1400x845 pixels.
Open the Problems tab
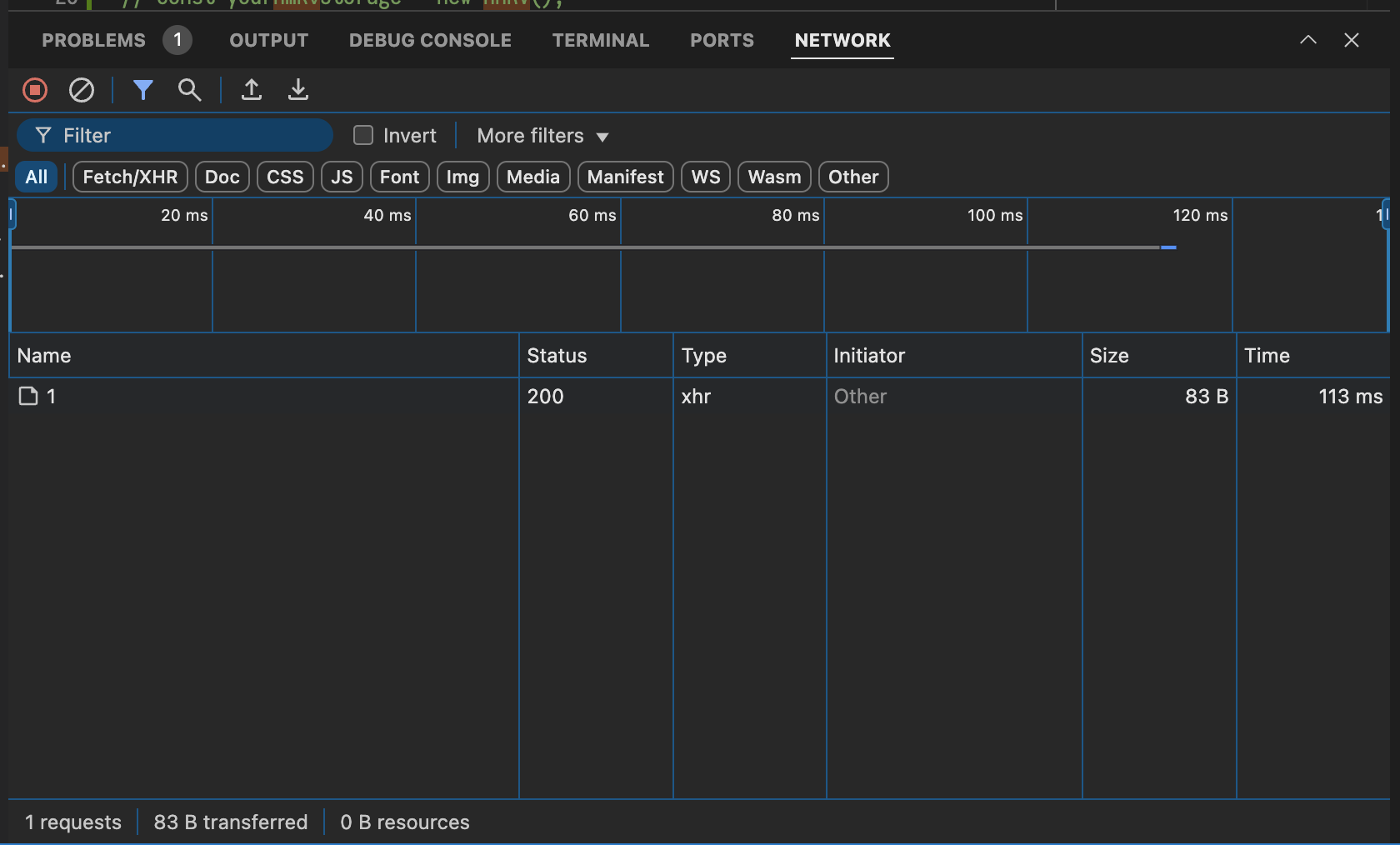tap(93, 40)
